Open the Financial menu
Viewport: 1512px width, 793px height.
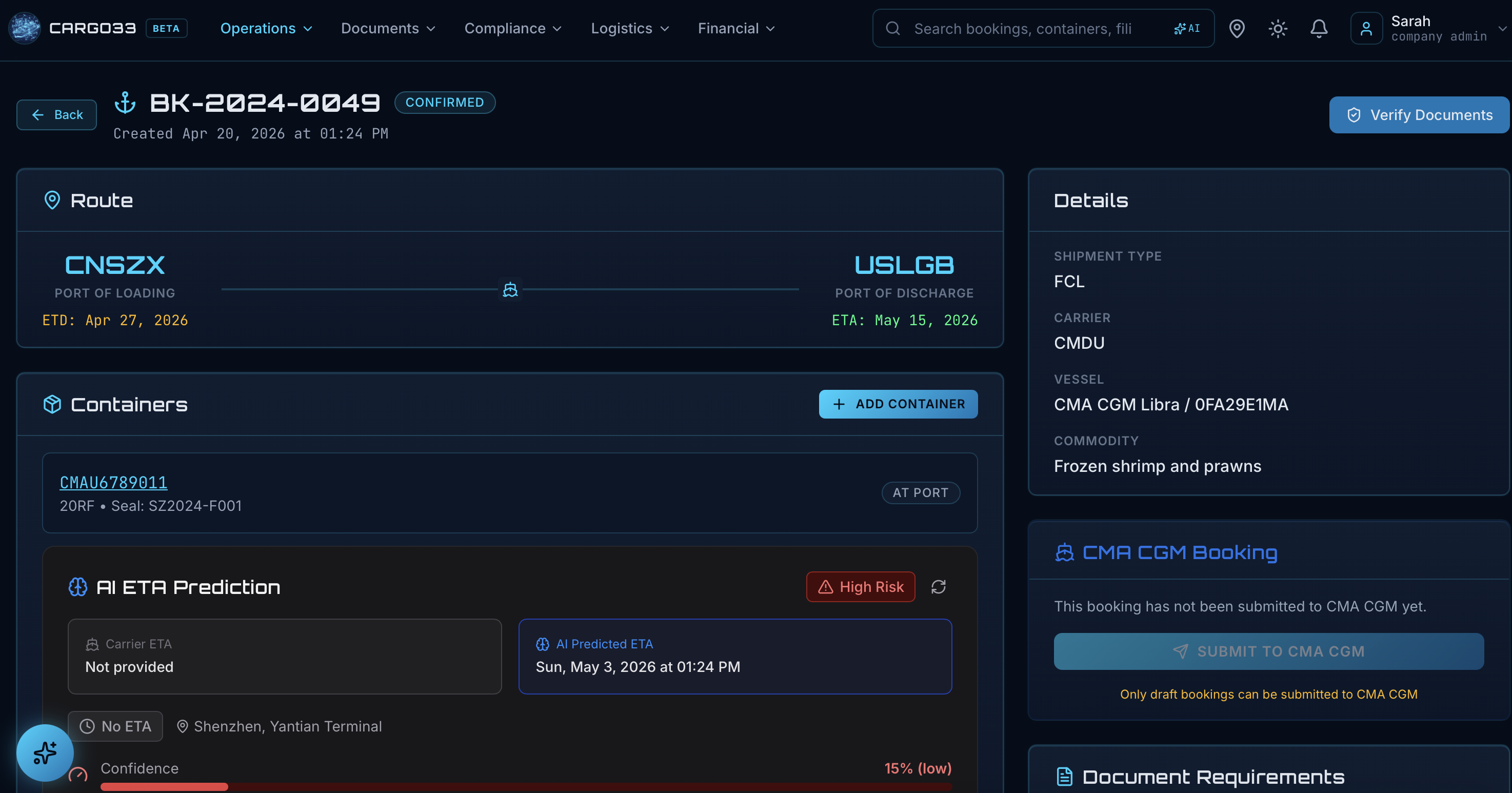click(x=736, y=28)
